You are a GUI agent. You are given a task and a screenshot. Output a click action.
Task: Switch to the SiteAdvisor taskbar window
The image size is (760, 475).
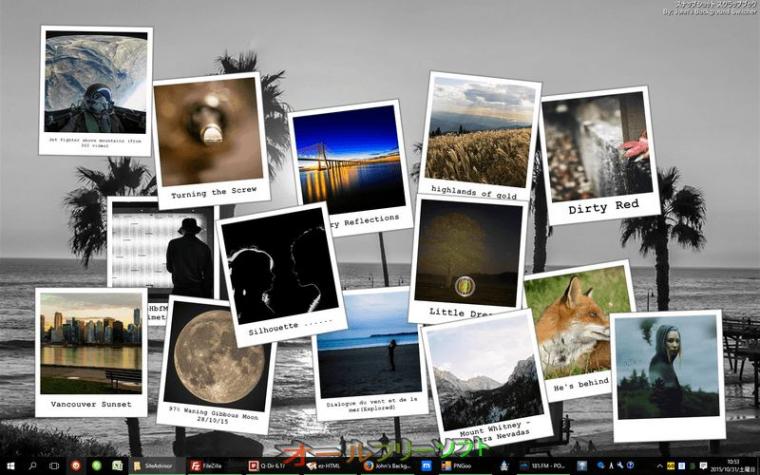(158, 466)
